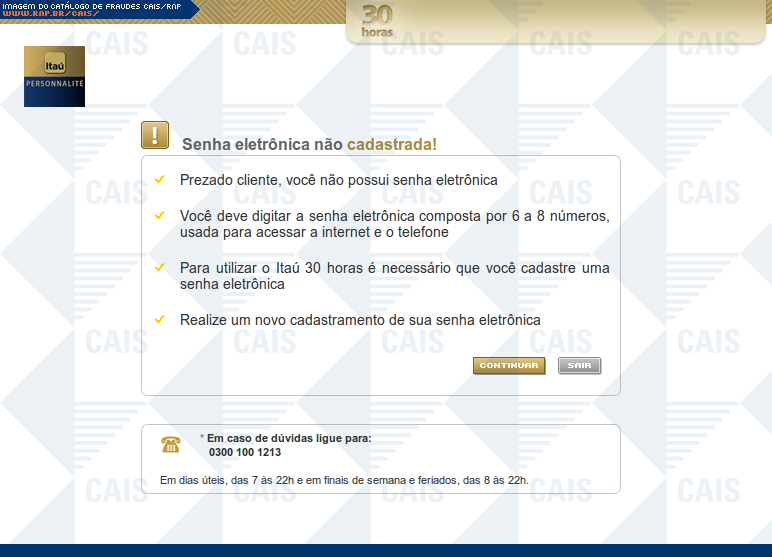Click the Itaú Personnalité logo
The width and height of the screenshot is (772, 557).
54,77
